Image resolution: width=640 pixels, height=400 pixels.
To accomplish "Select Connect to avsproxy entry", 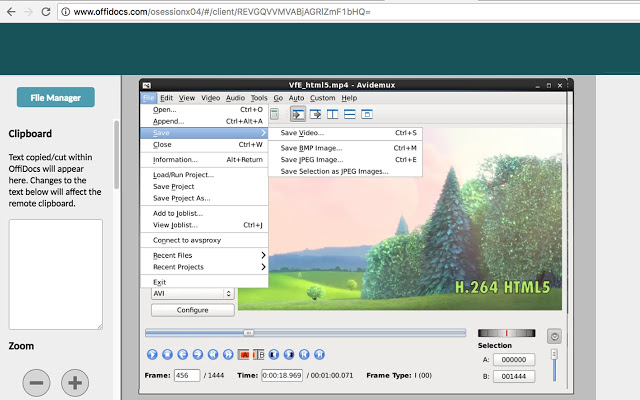I will [x=204, y=240].
